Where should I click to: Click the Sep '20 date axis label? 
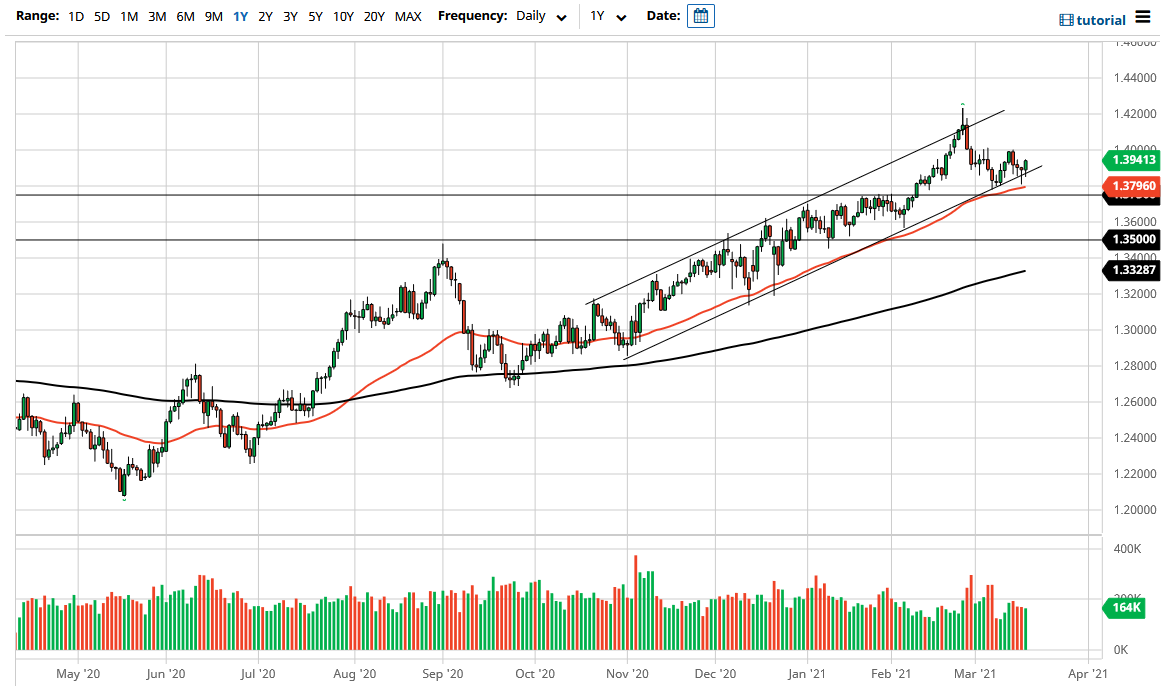442,673
